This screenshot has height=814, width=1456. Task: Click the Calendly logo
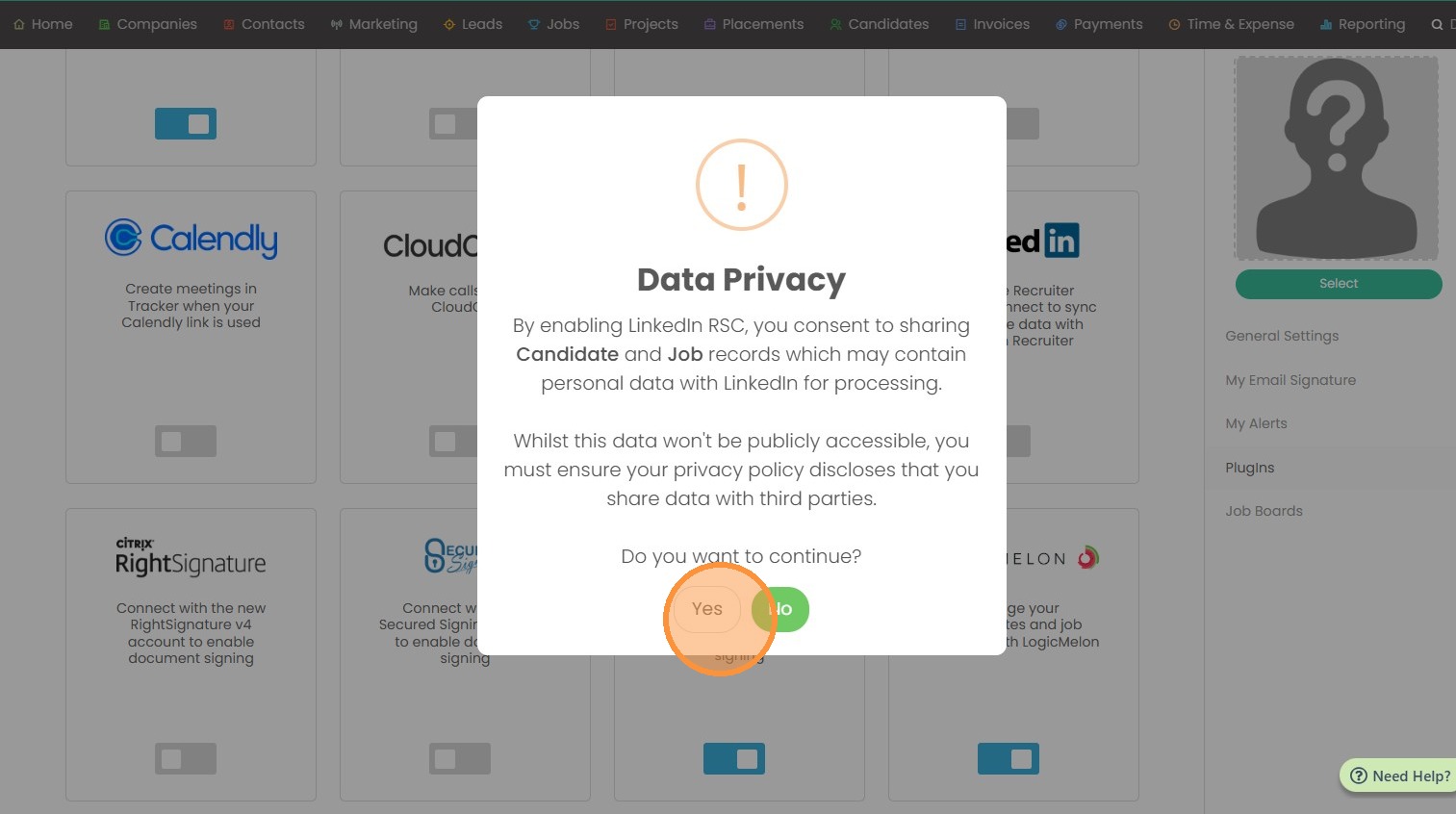coord(191,239)
